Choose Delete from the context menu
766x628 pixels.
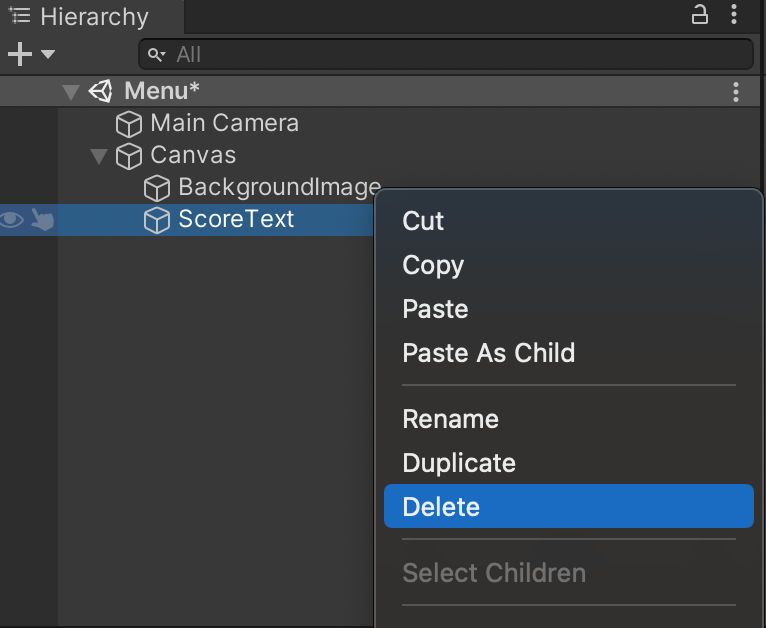click(x=441, y=507)
